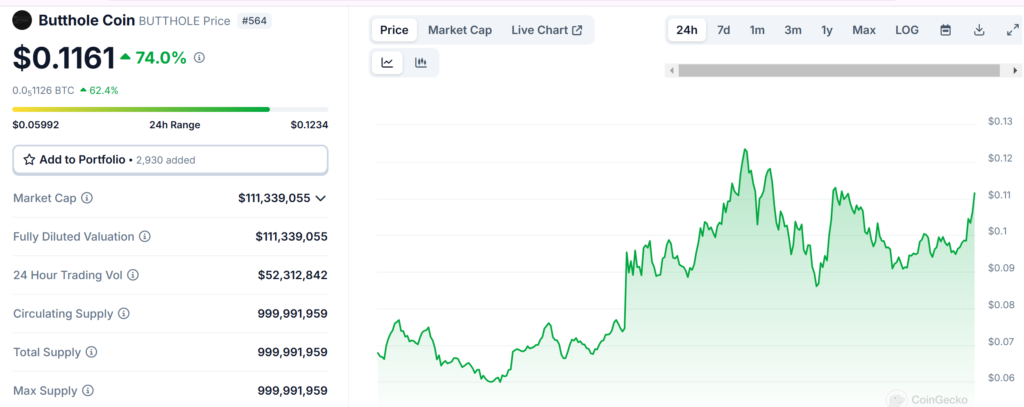Expand chart to fullscreen
The width and height of the screenshot is (1024, 407).
tap(1012, 30)
